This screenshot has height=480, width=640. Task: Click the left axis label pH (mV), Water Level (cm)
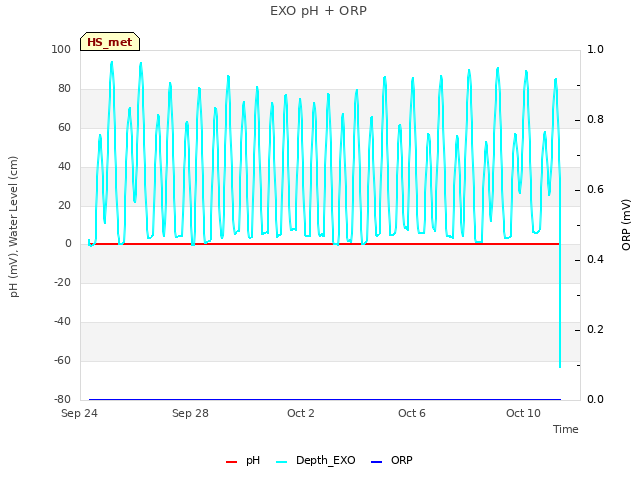pos(14,227)
